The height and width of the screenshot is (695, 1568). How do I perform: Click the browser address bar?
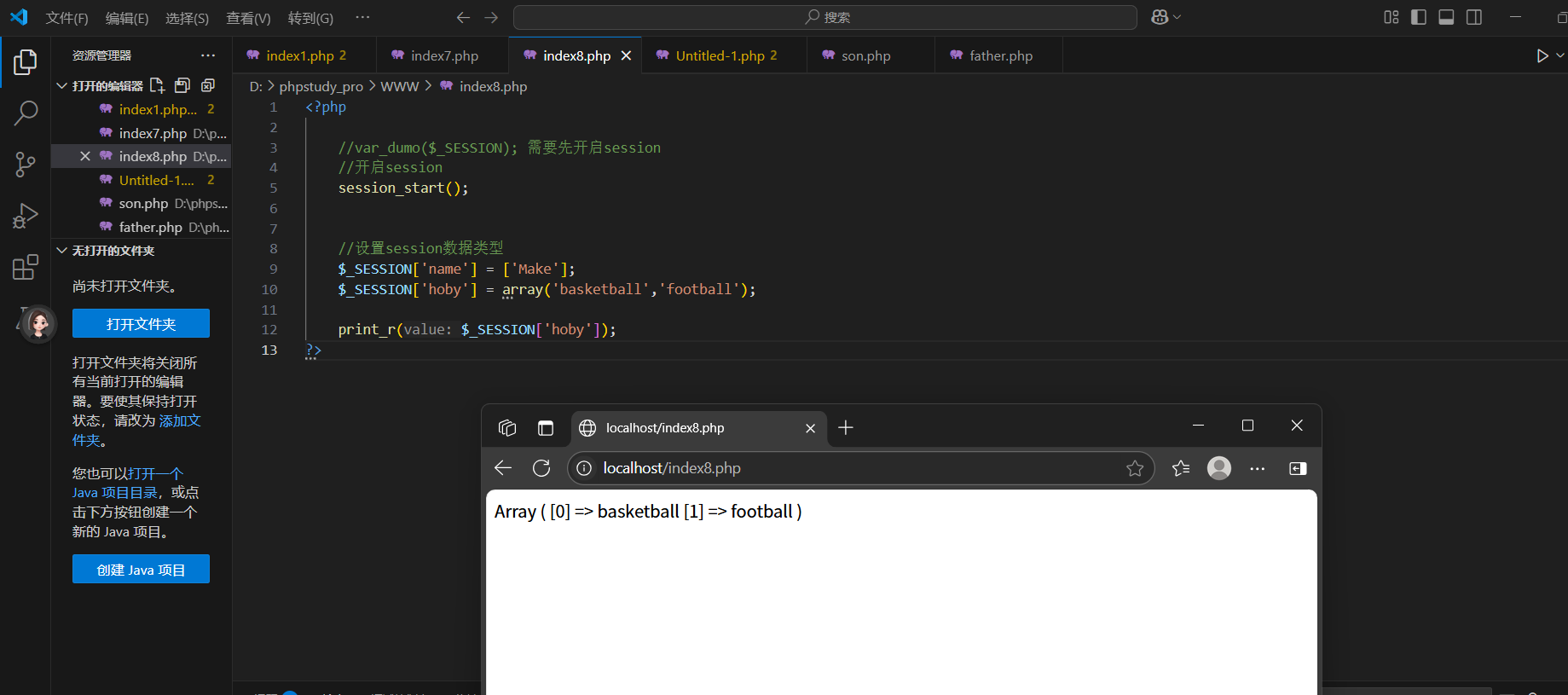coord(859,468)
